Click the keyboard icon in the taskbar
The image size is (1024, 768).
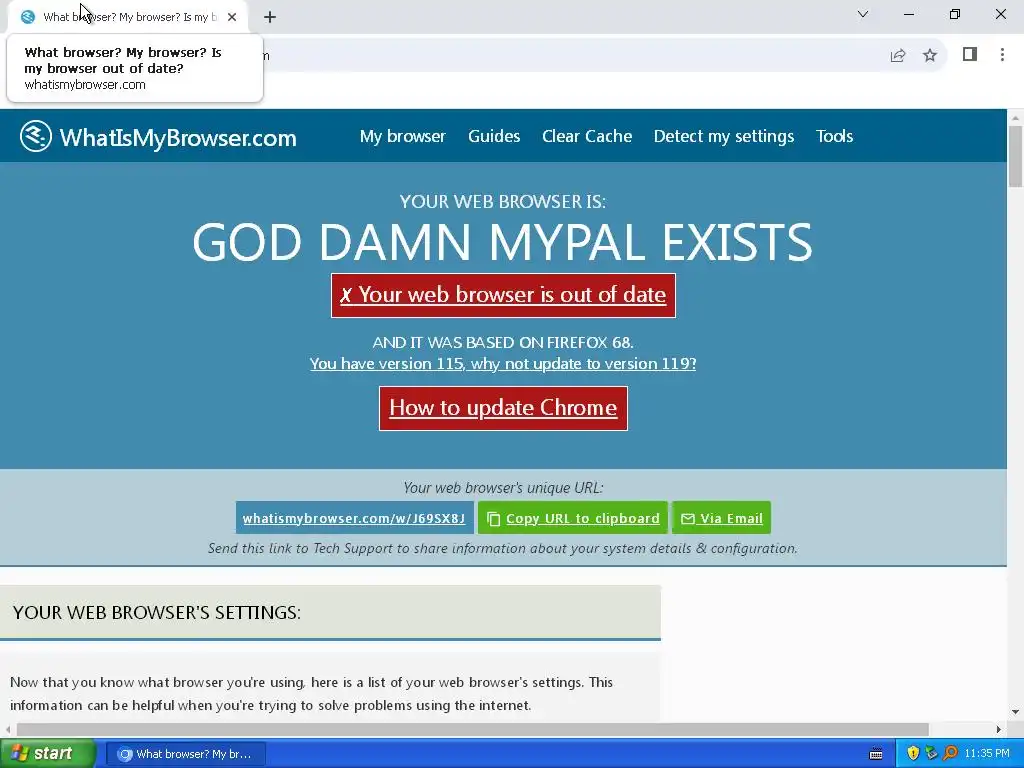point(876,754)
